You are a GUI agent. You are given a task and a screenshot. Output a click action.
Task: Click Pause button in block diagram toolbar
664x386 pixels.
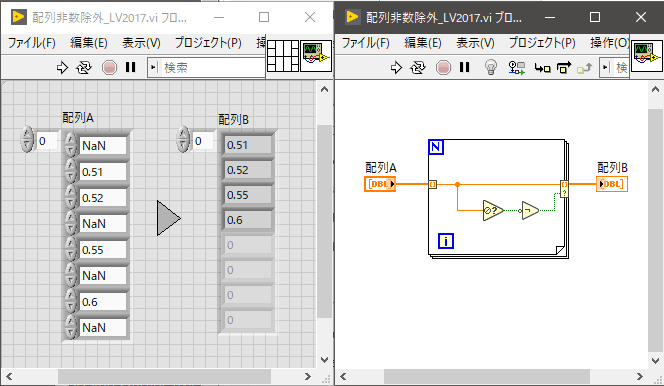click(465, 67)
